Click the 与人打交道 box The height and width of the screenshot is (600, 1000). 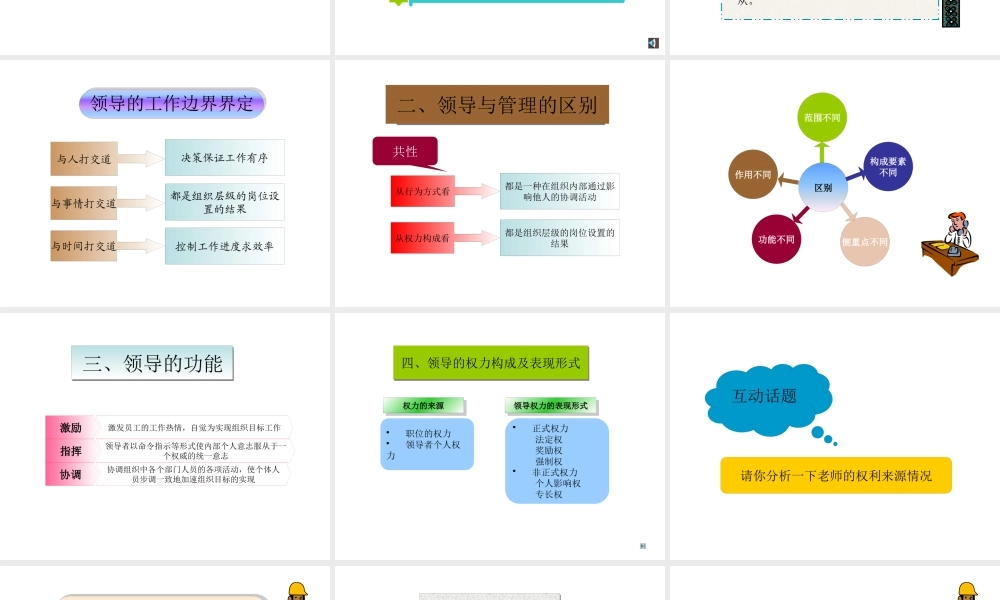point(84,159)
